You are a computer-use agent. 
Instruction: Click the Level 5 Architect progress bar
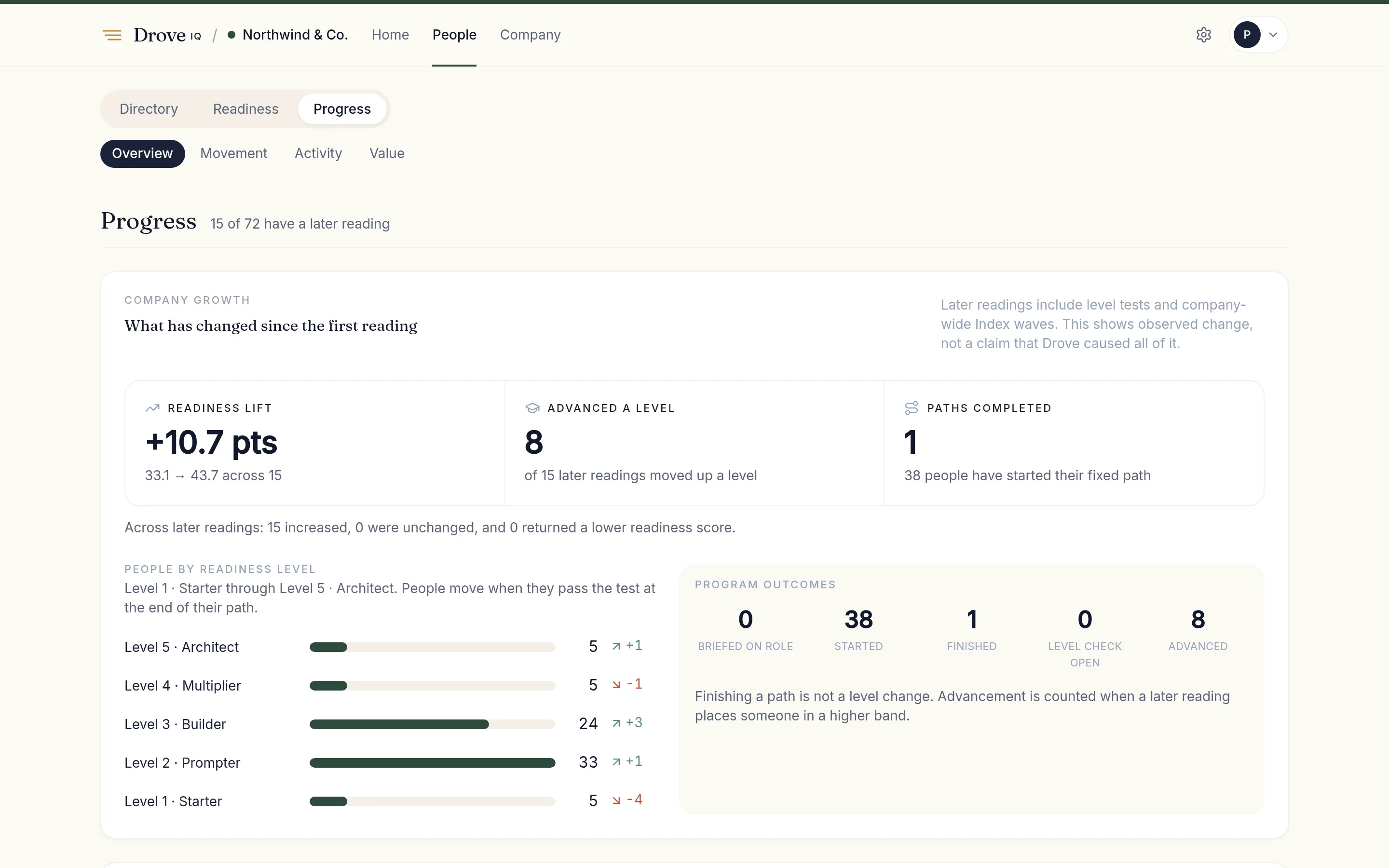coord(432,647)
